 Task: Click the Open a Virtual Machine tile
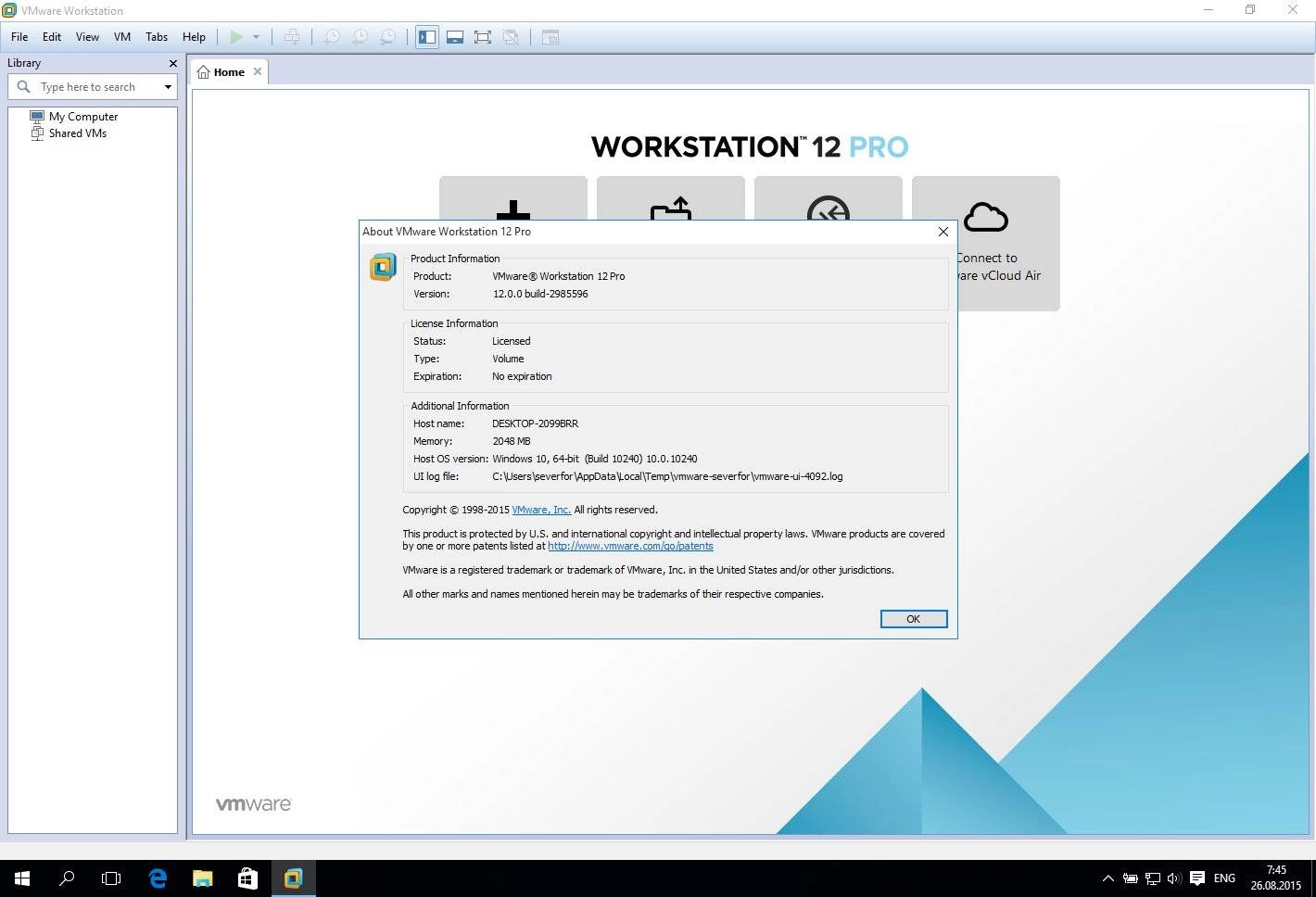(x=670, y=200)
